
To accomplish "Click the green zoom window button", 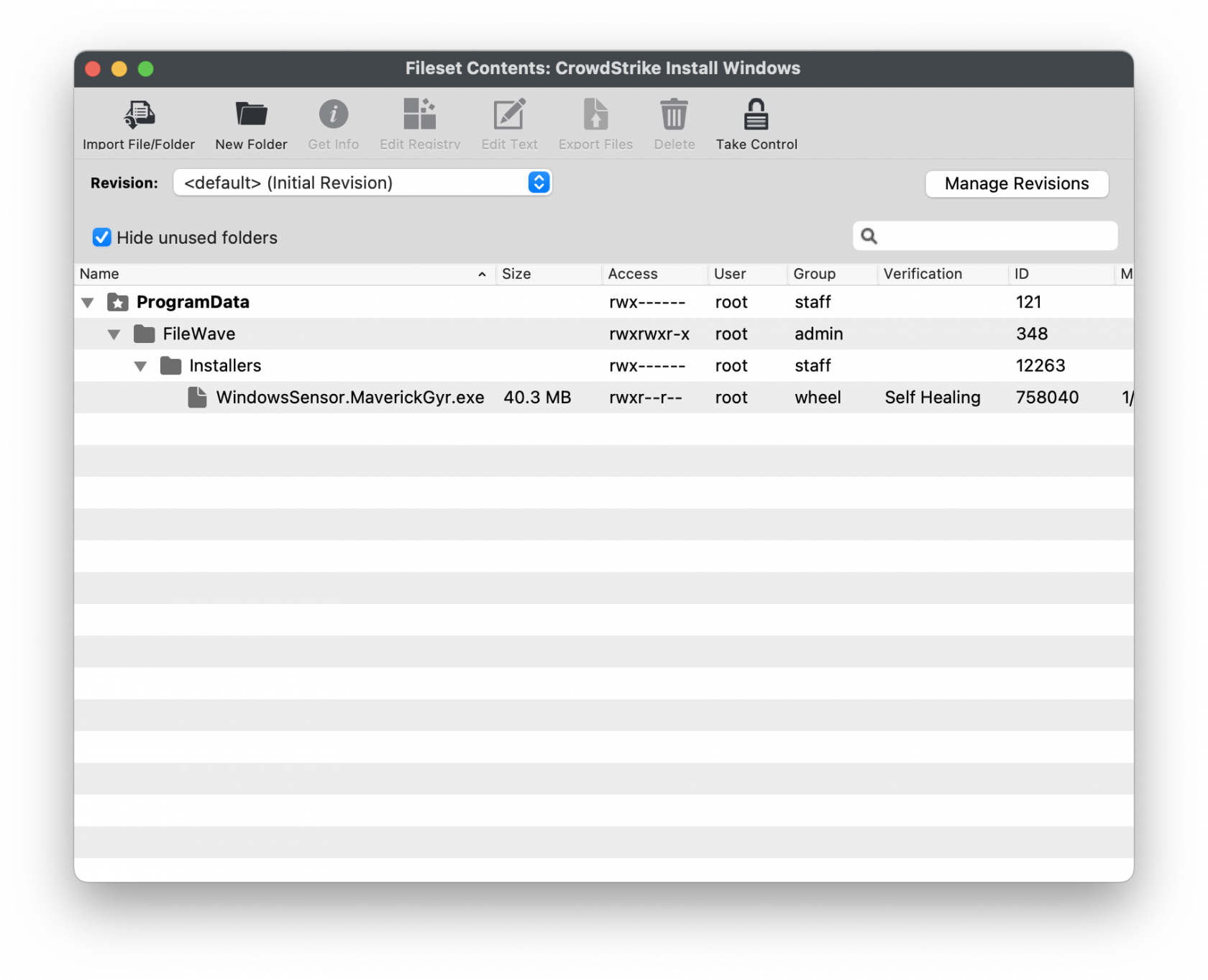I will click(146, 68).
